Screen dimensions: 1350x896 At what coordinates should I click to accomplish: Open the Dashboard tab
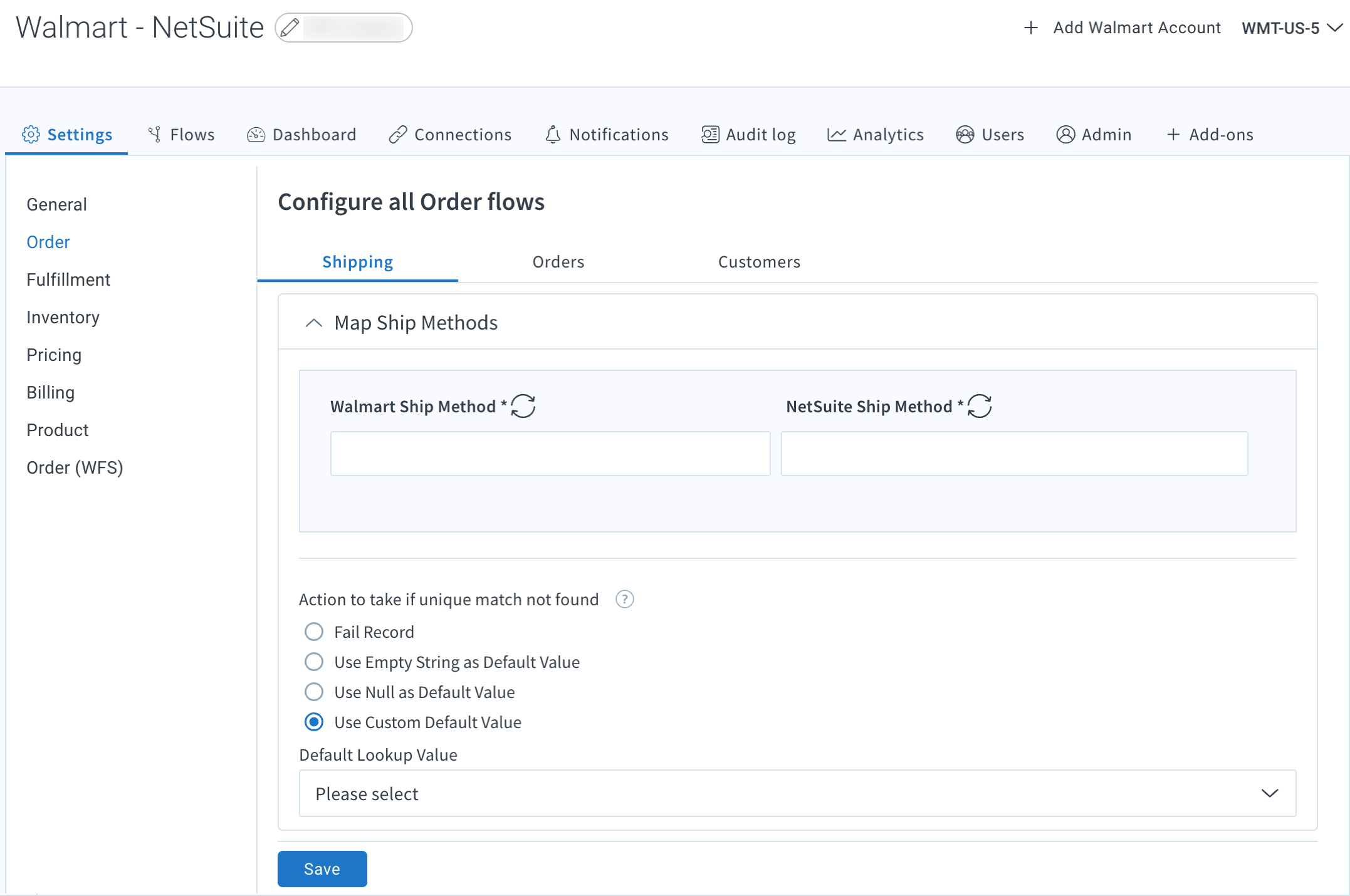pyautogui.click(x=301, y=135)
